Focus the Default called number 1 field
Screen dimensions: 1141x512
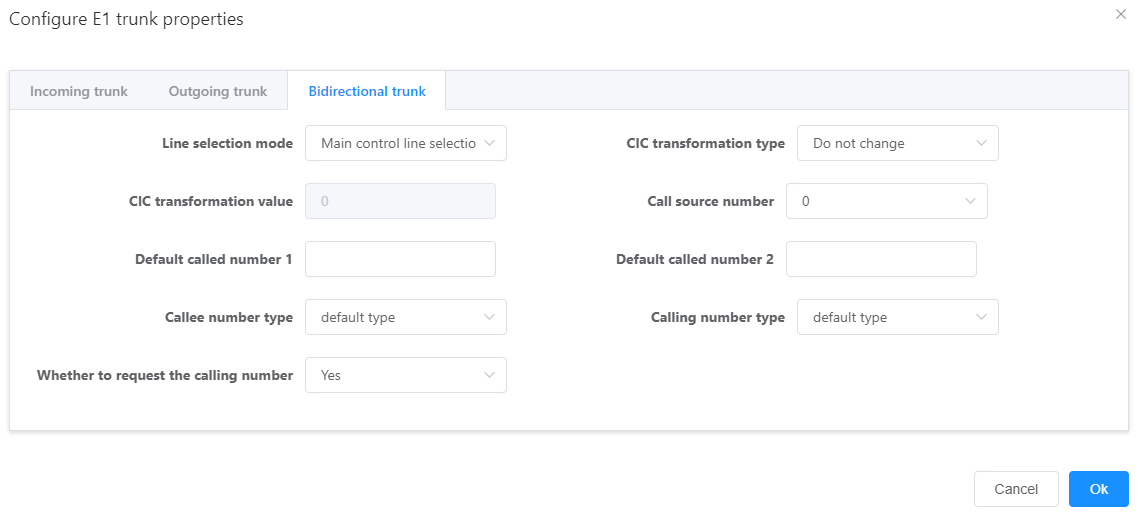coord(400,260)
